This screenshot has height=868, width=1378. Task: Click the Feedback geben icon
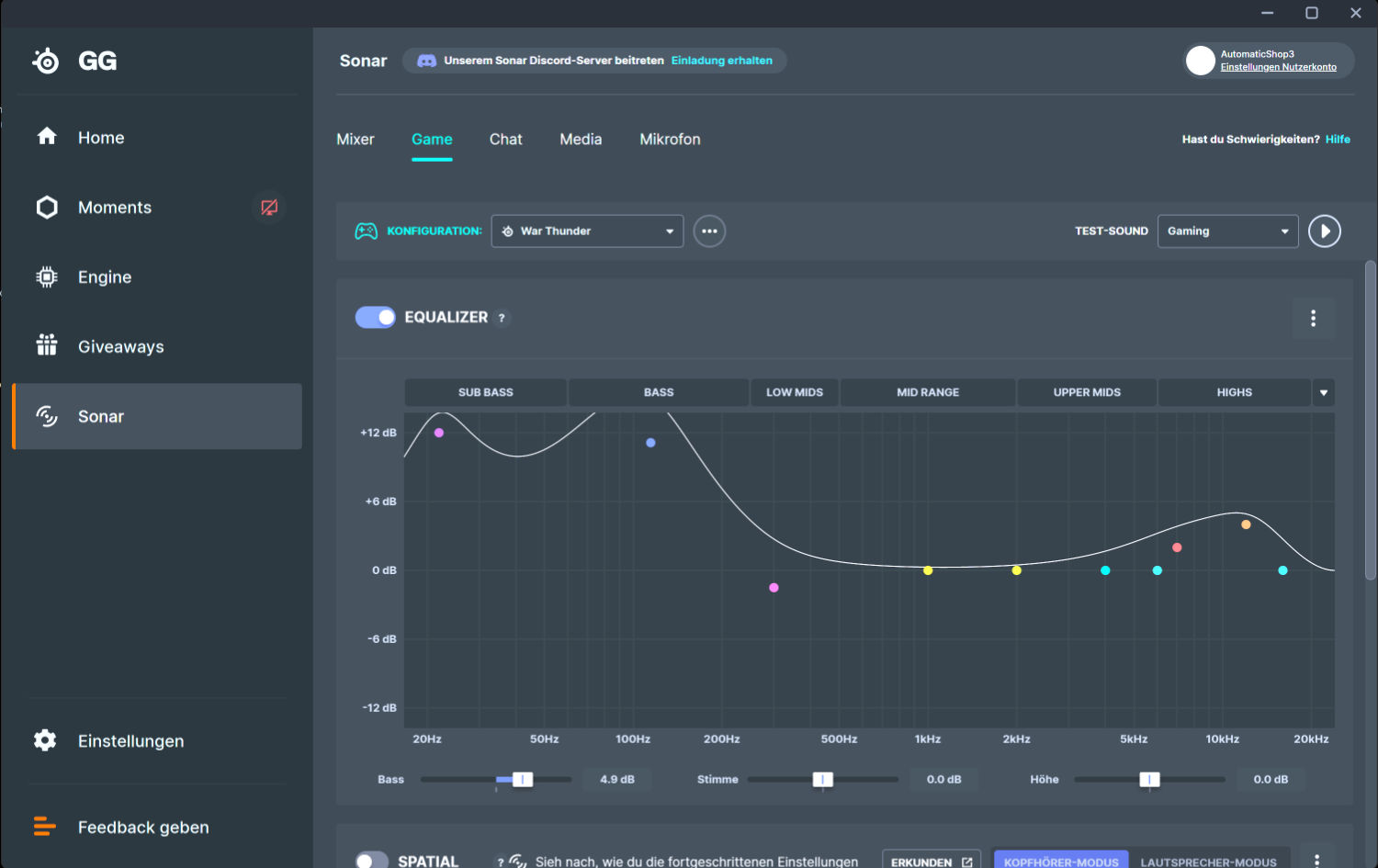click(x=45, y=827)
